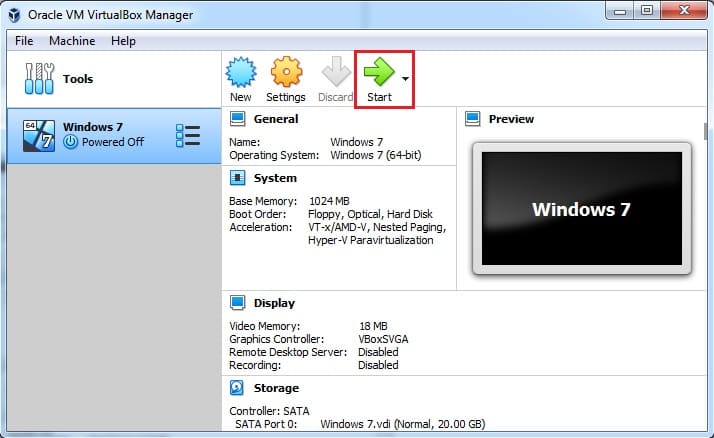Click Operating System value Windows 7 (64-bit)
This screenshot has width=714, height=438.
[376, 155]
